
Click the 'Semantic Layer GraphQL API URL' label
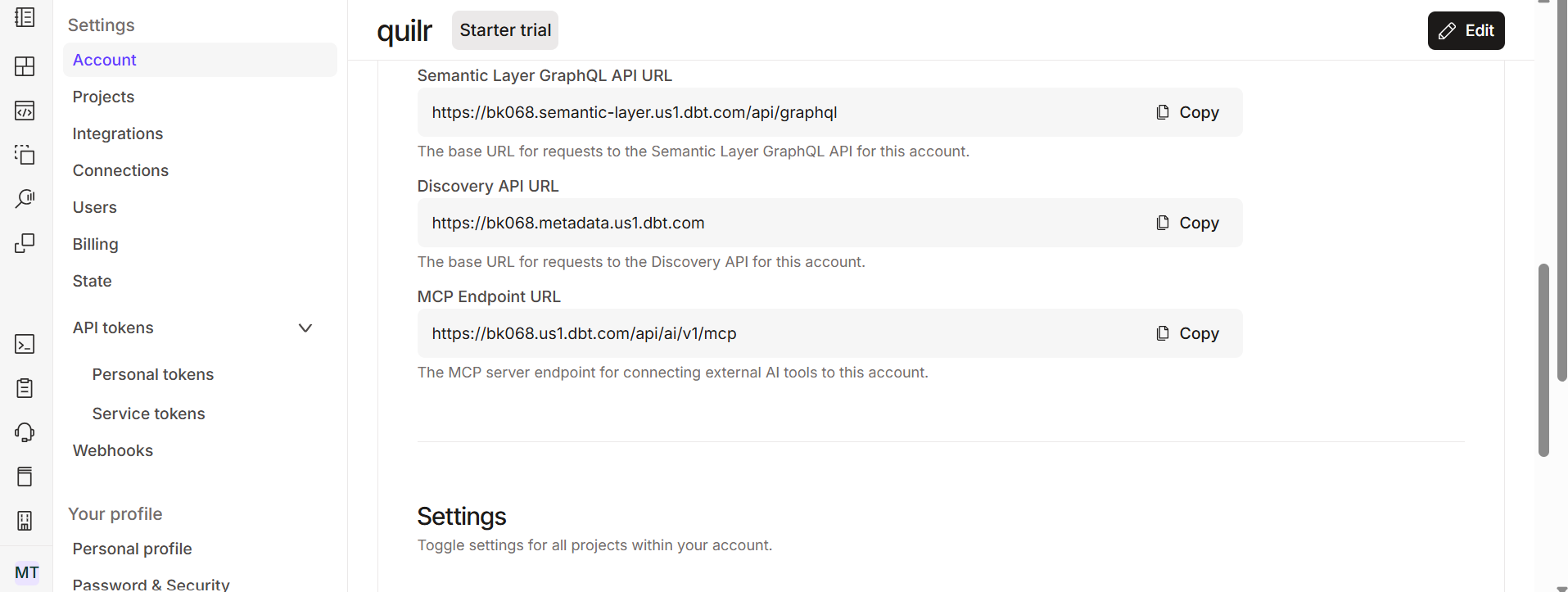tap(545, 75)
